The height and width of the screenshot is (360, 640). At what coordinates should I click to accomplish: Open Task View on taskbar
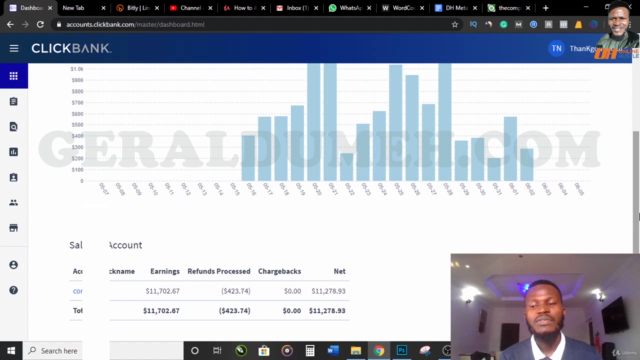click(x=217, y=351)
